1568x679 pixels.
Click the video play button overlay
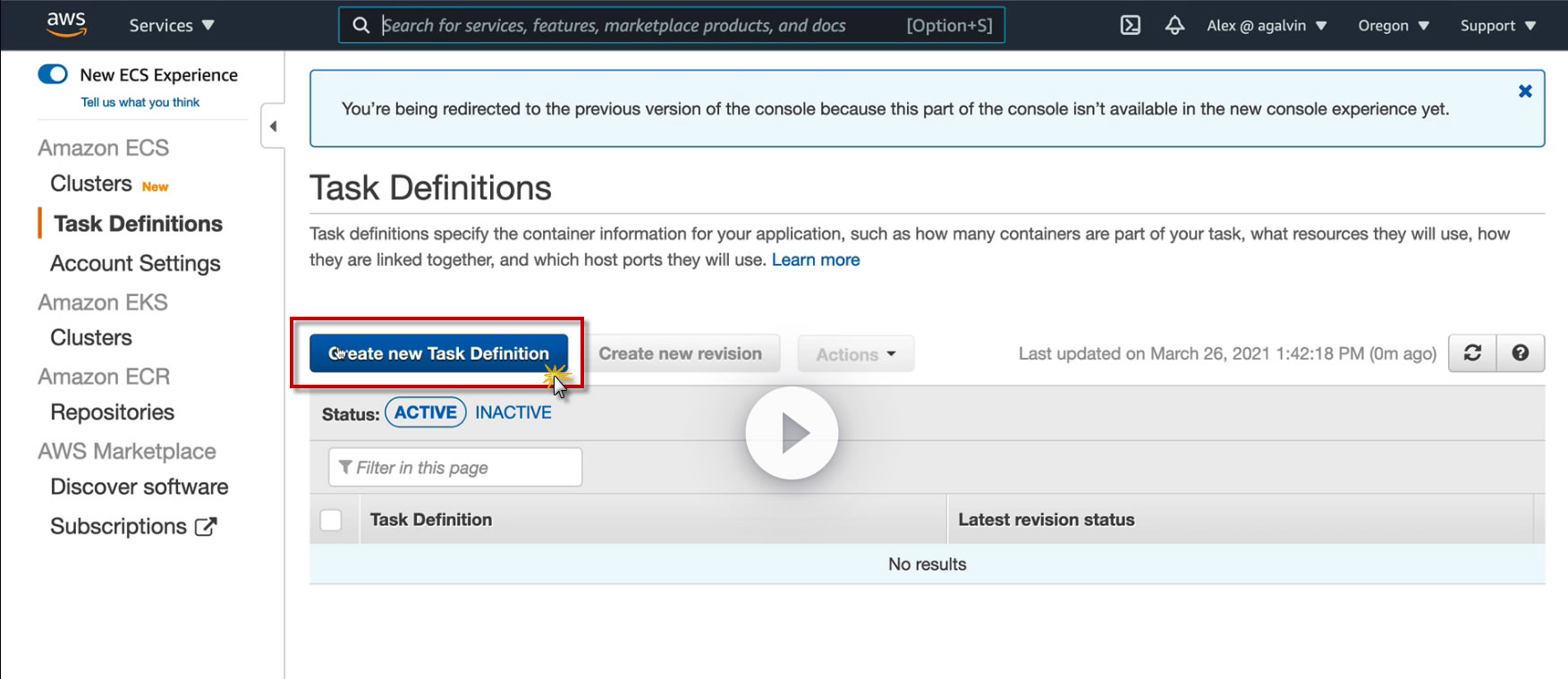click(x=792, y=433)
